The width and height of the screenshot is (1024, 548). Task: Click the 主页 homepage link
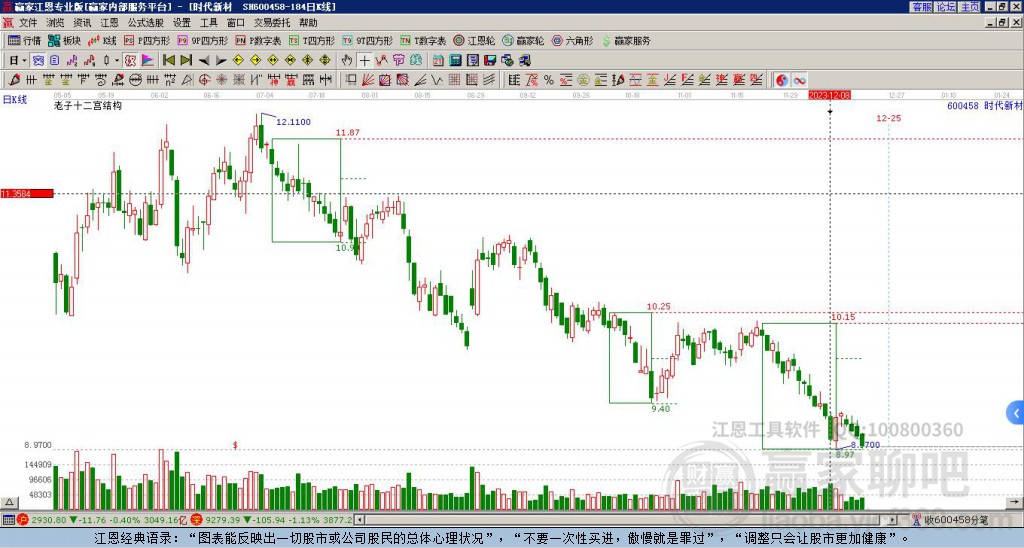pos(970,7)
